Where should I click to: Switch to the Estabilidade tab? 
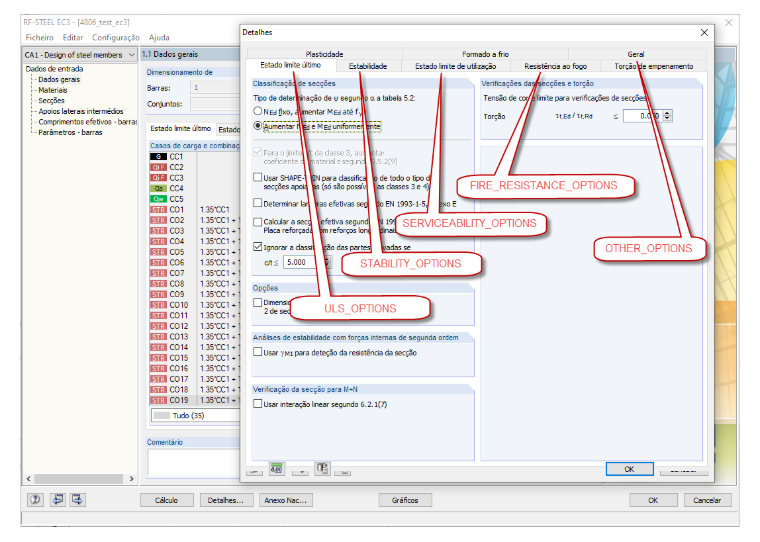coord(368,66)
